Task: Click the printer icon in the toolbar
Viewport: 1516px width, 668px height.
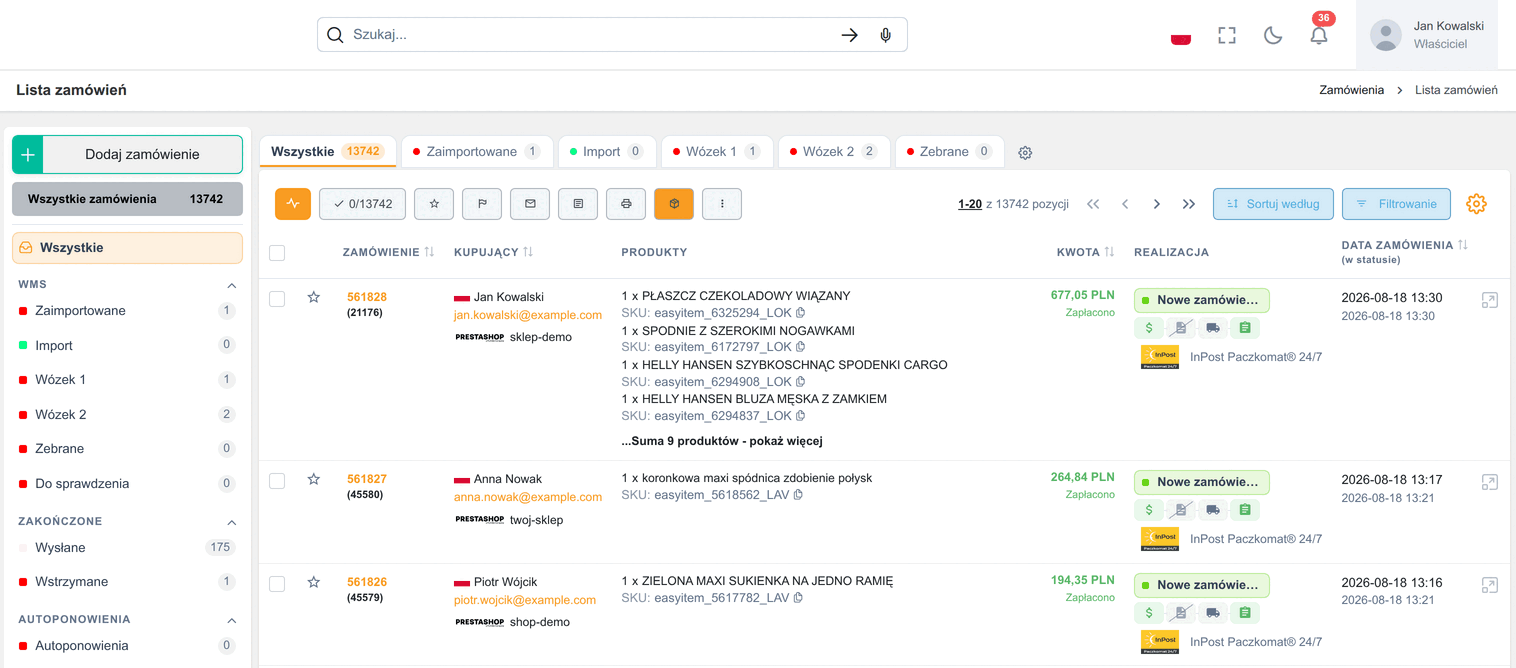Action: click(x=626, y=204)
